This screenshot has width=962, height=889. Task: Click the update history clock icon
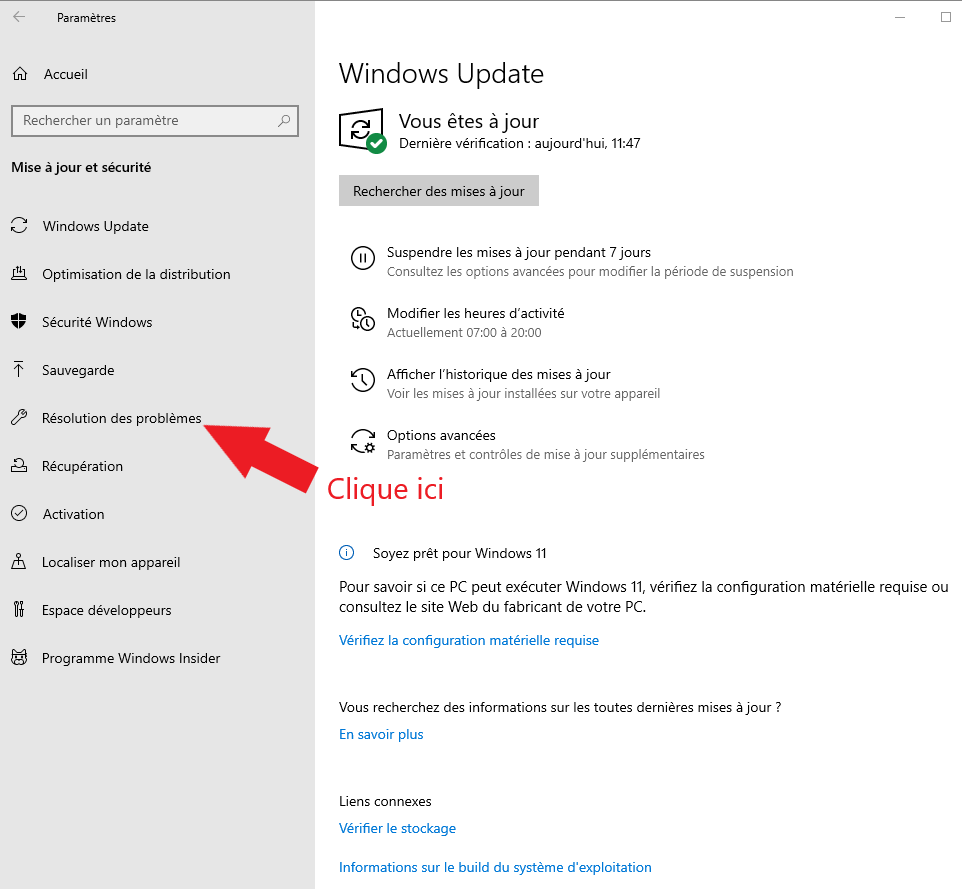[363, 379]
